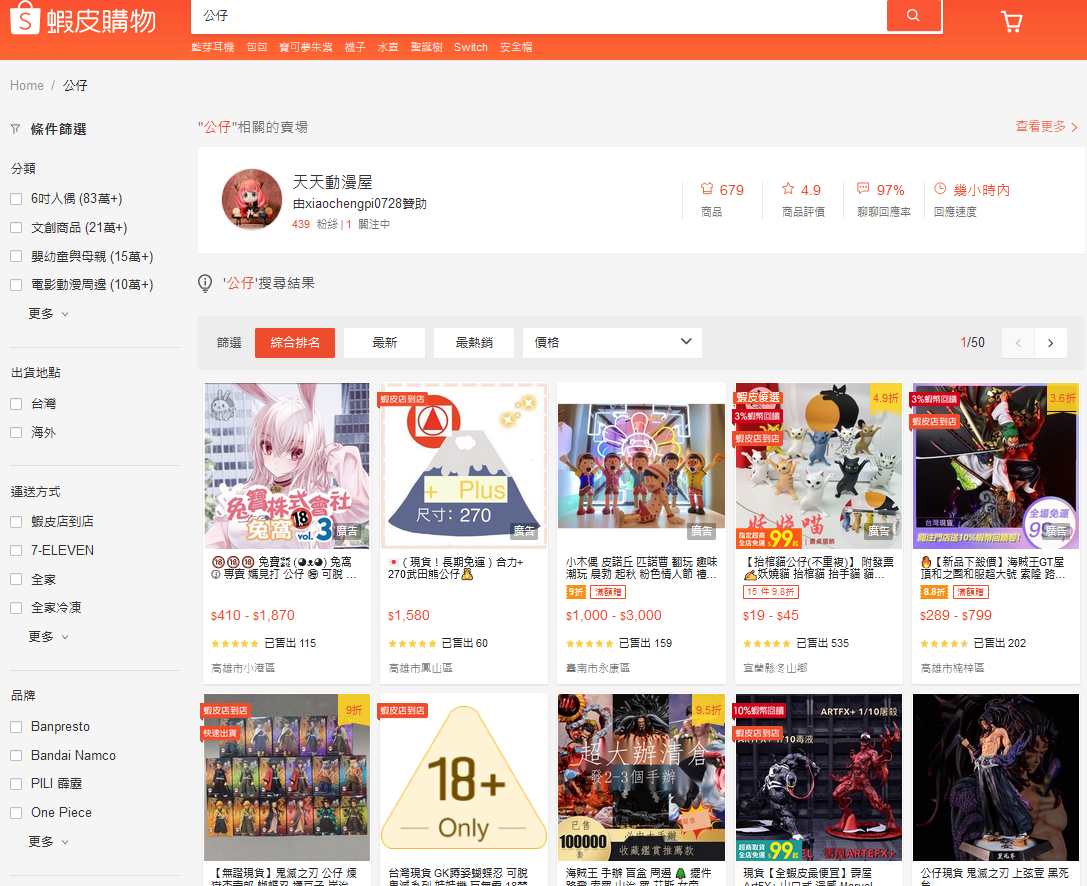
Task: Click the search field containing 公仔
Action: click(x=539, y=15)
